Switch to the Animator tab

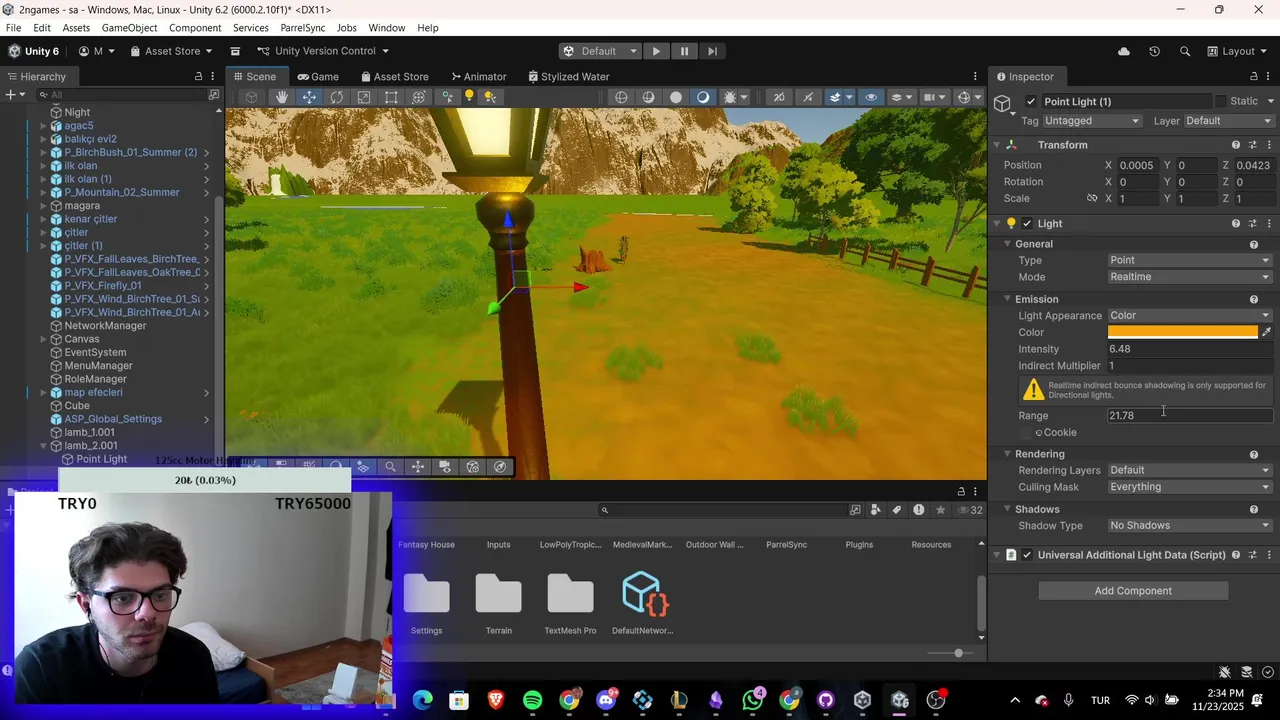(478, 77)
